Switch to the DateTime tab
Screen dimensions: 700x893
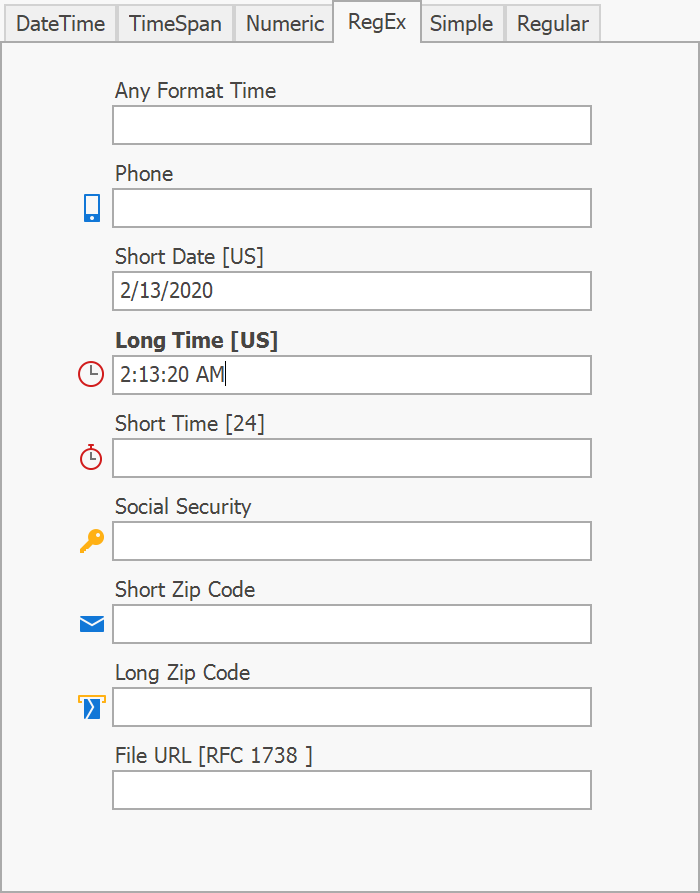pyautogui.click(x=61, y=24)
